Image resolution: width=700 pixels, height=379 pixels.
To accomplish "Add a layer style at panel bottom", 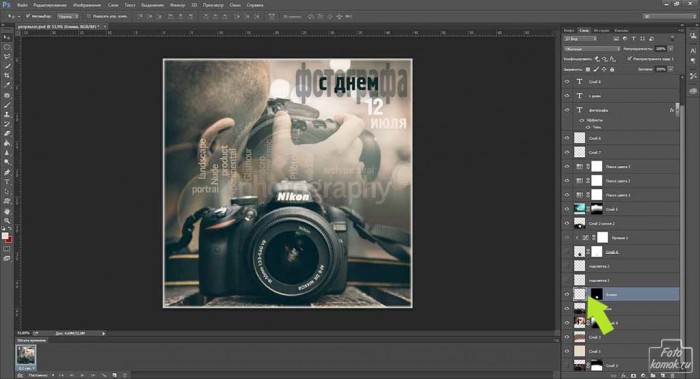I will (624, 375).
